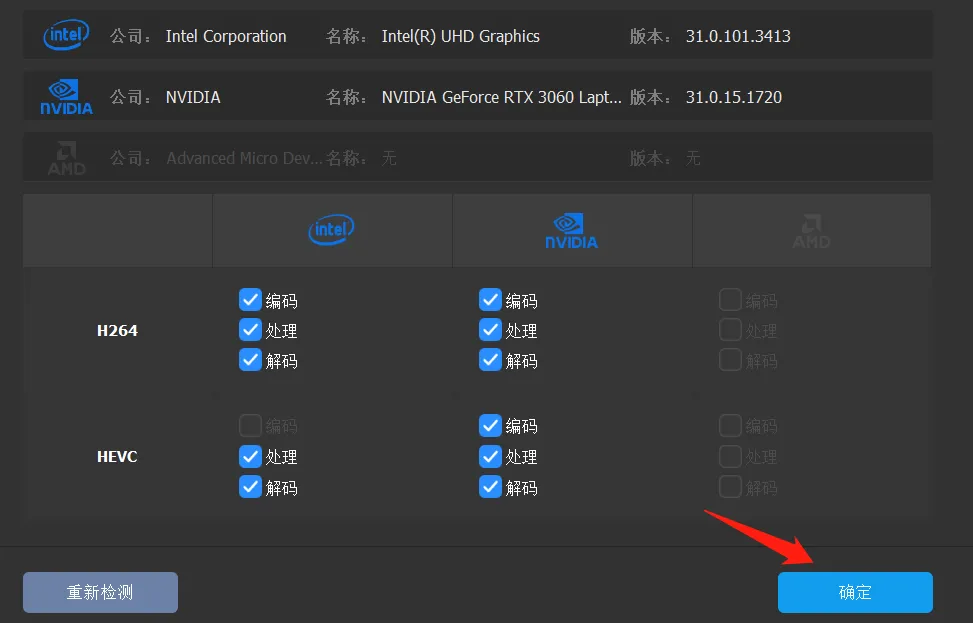Uncheck NVIDIA HEVC 解码 checkbox
973x623 pixels.
point(490,486)
